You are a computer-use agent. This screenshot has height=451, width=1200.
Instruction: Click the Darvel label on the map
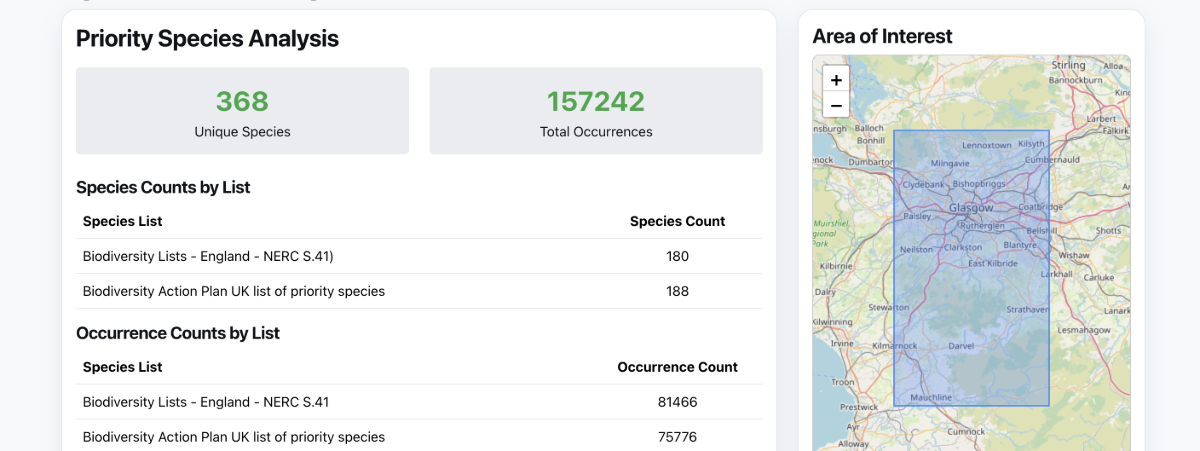pyautogui.click(x=961, y=345)
